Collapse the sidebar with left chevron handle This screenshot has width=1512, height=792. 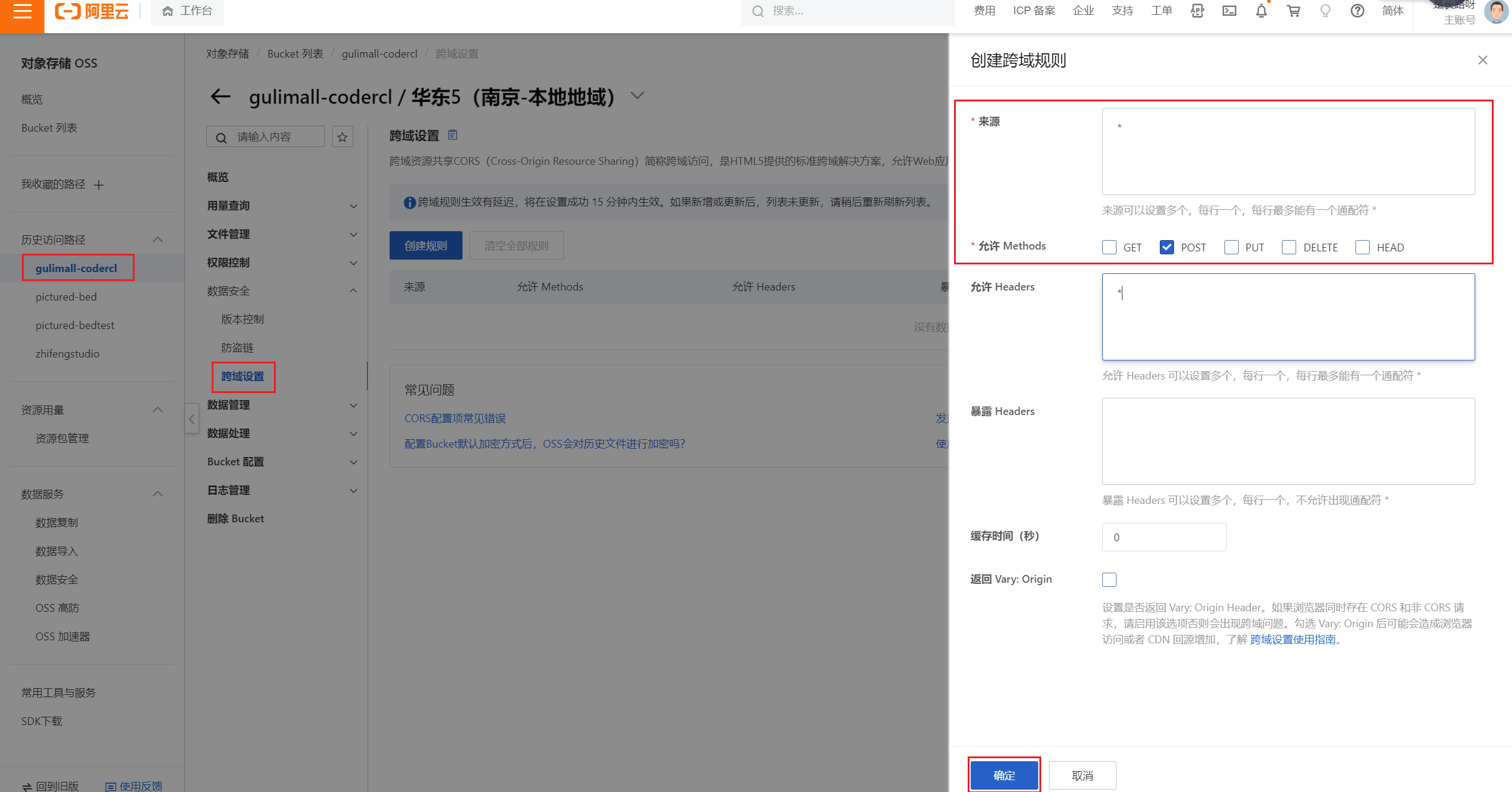[x=192, y=419]
